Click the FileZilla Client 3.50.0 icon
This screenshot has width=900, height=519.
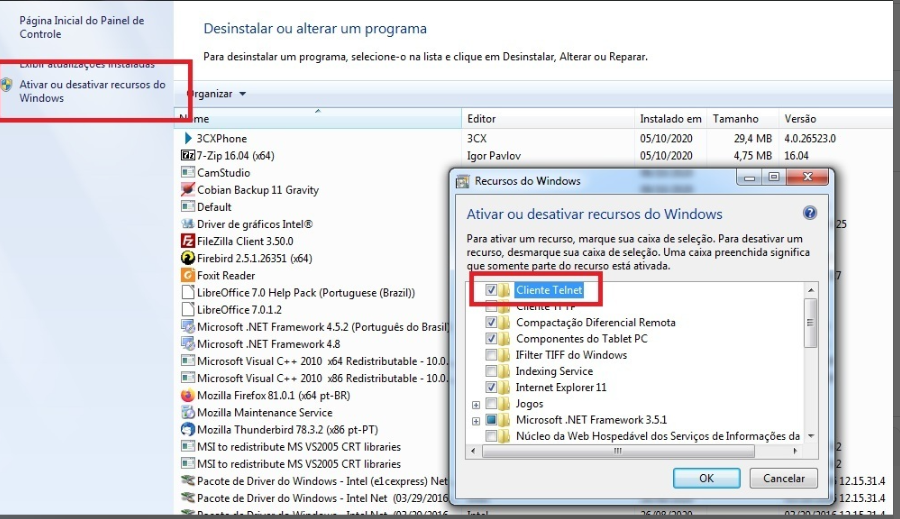188,241
